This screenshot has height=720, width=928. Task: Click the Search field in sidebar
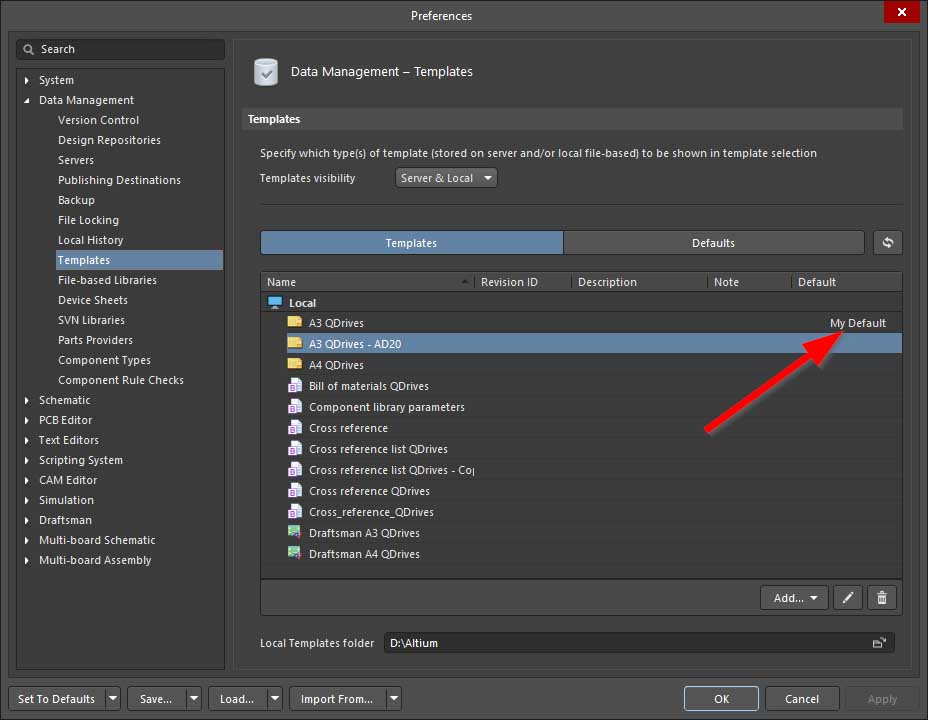[x=120, y=49]
